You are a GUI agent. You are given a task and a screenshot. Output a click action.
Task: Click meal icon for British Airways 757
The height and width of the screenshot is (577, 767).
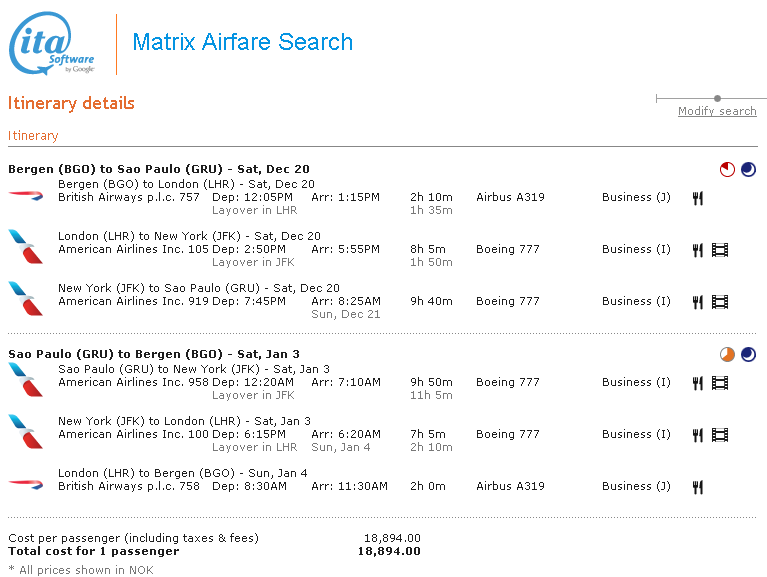[x=698, y=198]
